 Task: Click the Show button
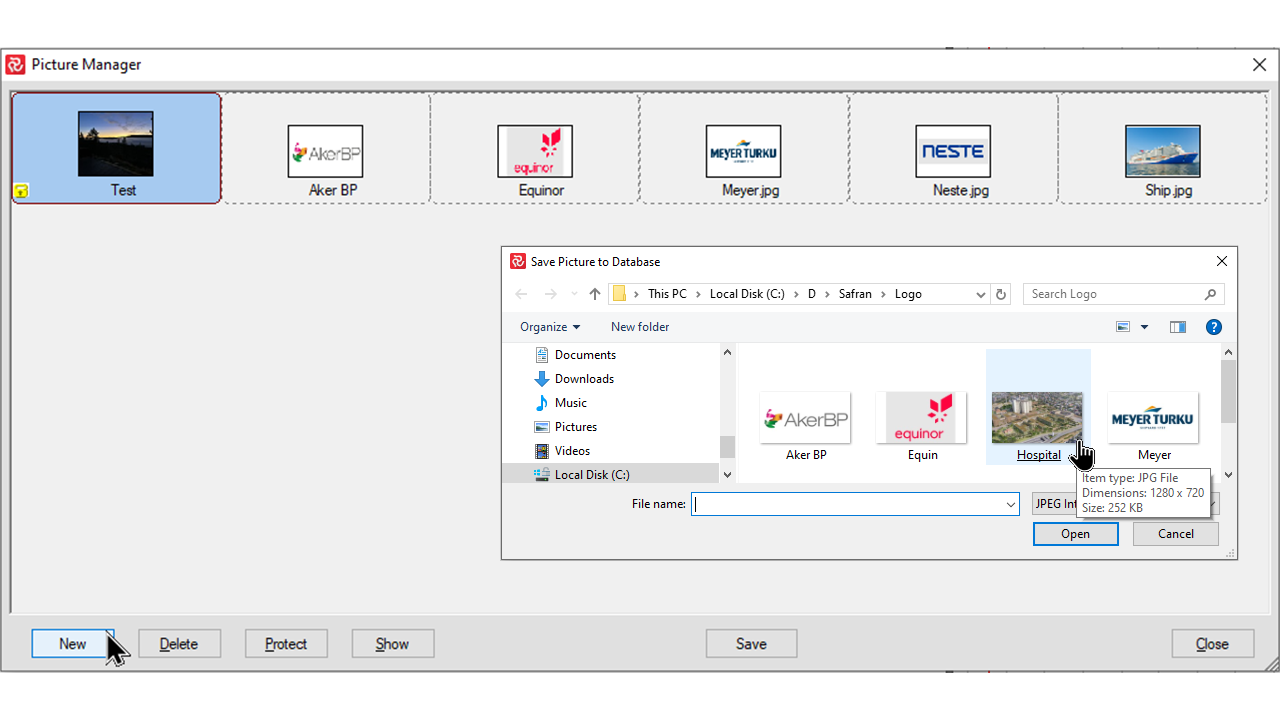click(x=392, y=644)
